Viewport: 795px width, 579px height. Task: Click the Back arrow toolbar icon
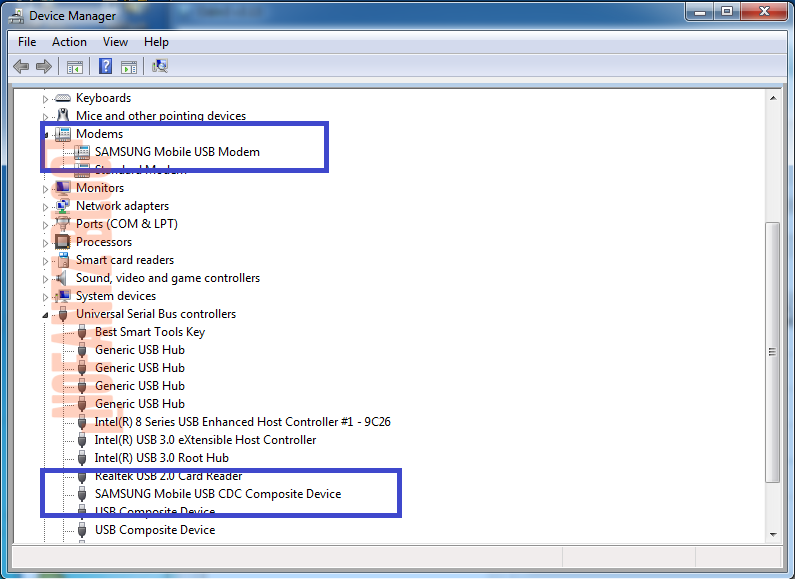click(x=21, y=66)
